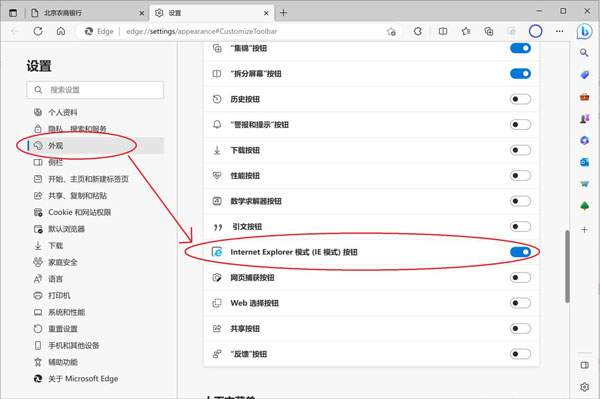Switch to the 北京农商银行 tab
Viewport: 600px width, 399px height.
point(87,13)
